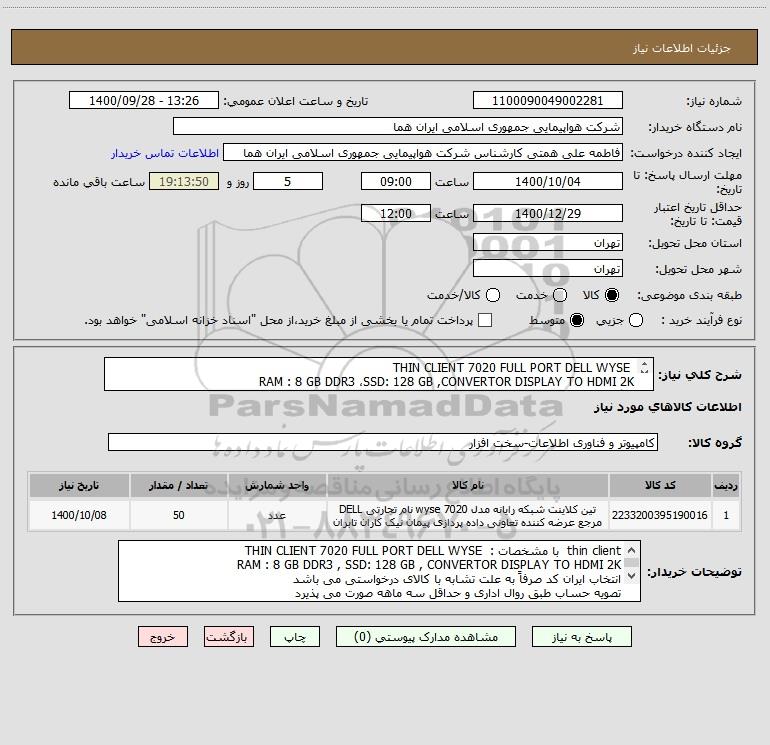Click the کد کالا column header
770x745 pixels.
(660, 485)
